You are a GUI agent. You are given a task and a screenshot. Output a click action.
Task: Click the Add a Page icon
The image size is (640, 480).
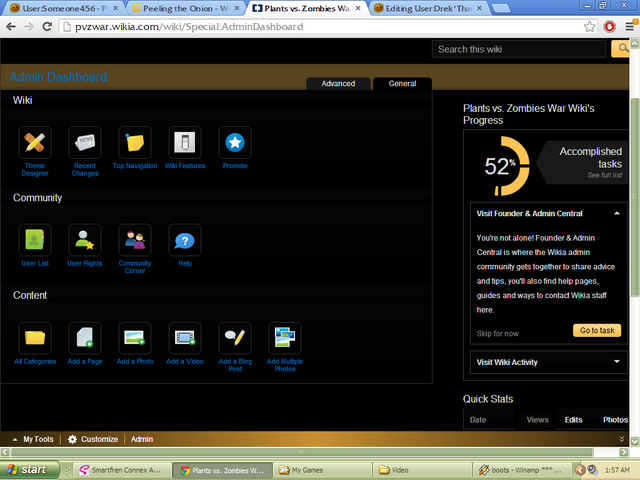[x=85, y=338]
